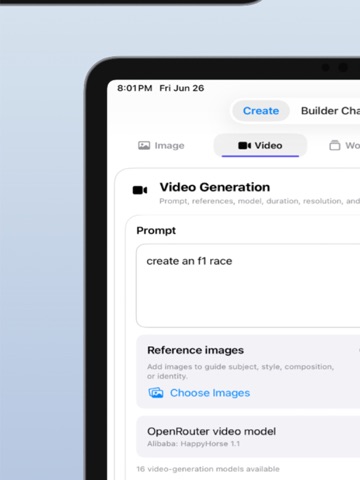Click 'Alibaba: HappyHorse 1.1' model name
Viewport: 360px width, 480px height.
point(193,444)
